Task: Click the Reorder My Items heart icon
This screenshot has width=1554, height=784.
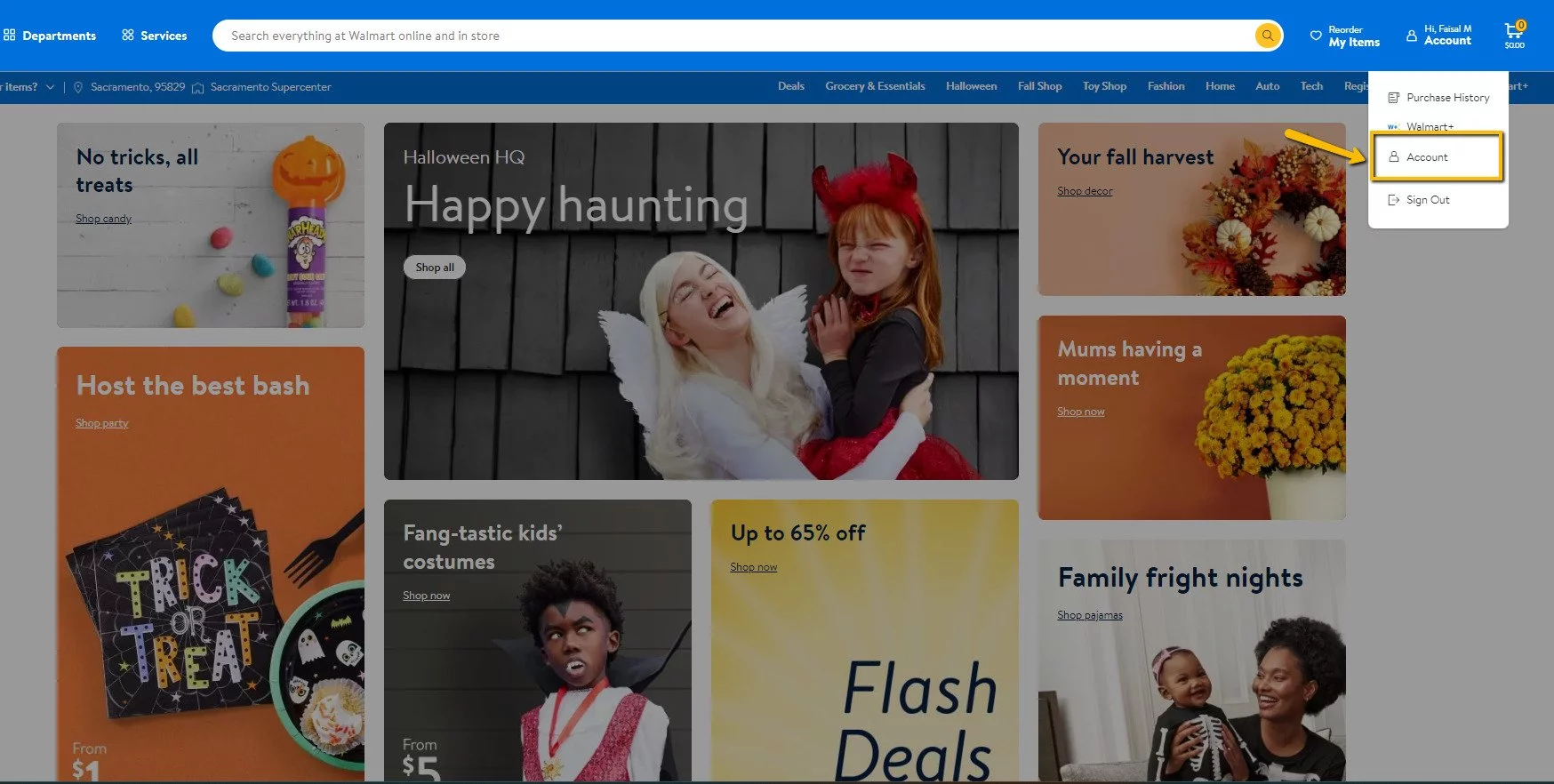Action: point(1316,36)
